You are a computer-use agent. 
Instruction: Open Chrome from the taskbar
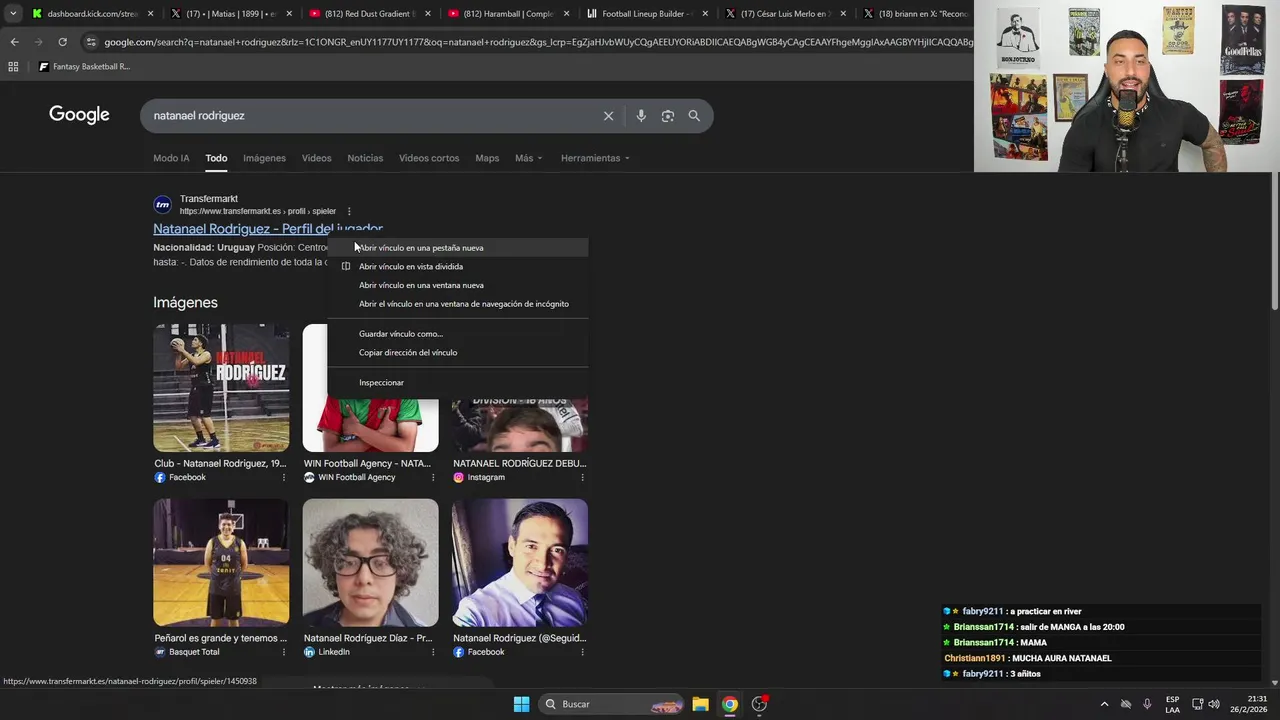730,704
